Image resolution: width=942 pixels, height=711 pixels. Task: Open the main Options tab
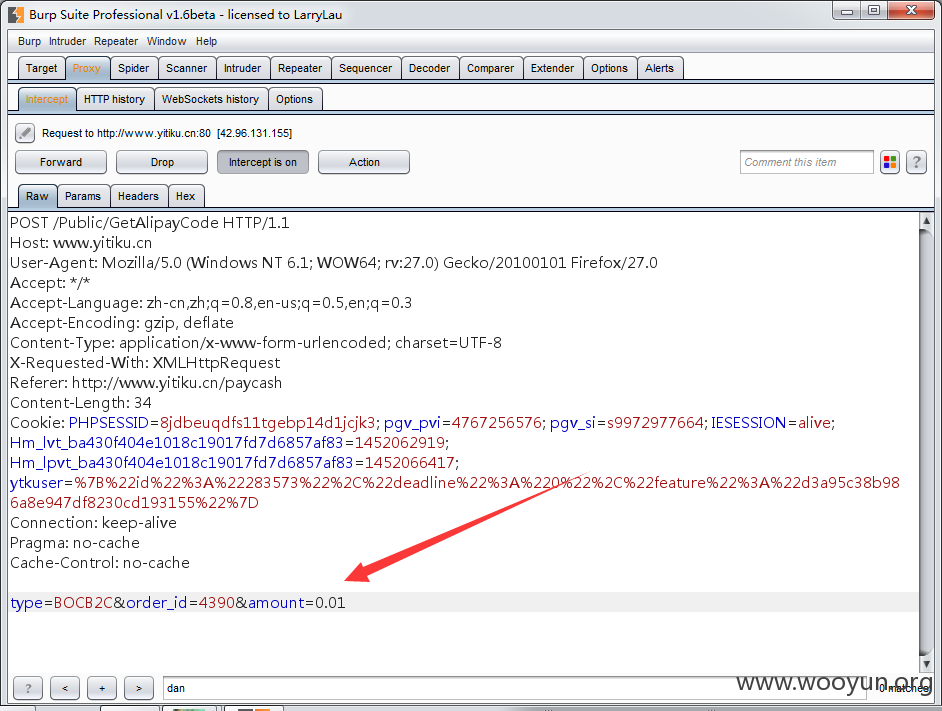click(x=609, y=69)
